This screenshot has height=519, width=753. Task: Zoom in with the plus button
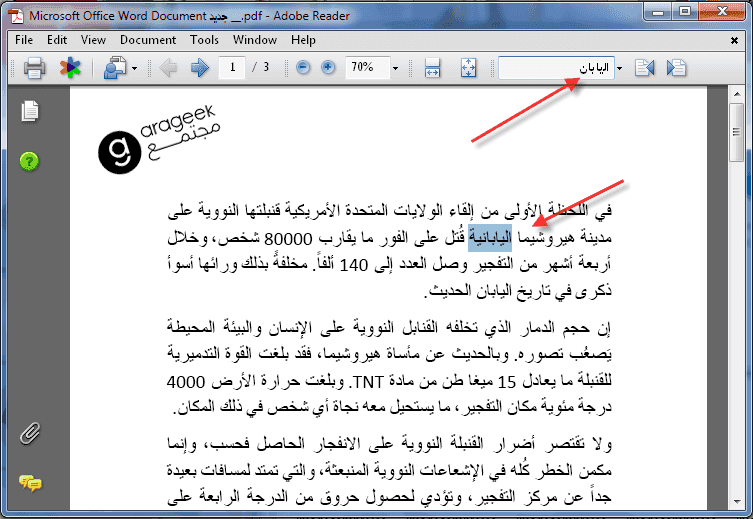click(x=328, y=68)
